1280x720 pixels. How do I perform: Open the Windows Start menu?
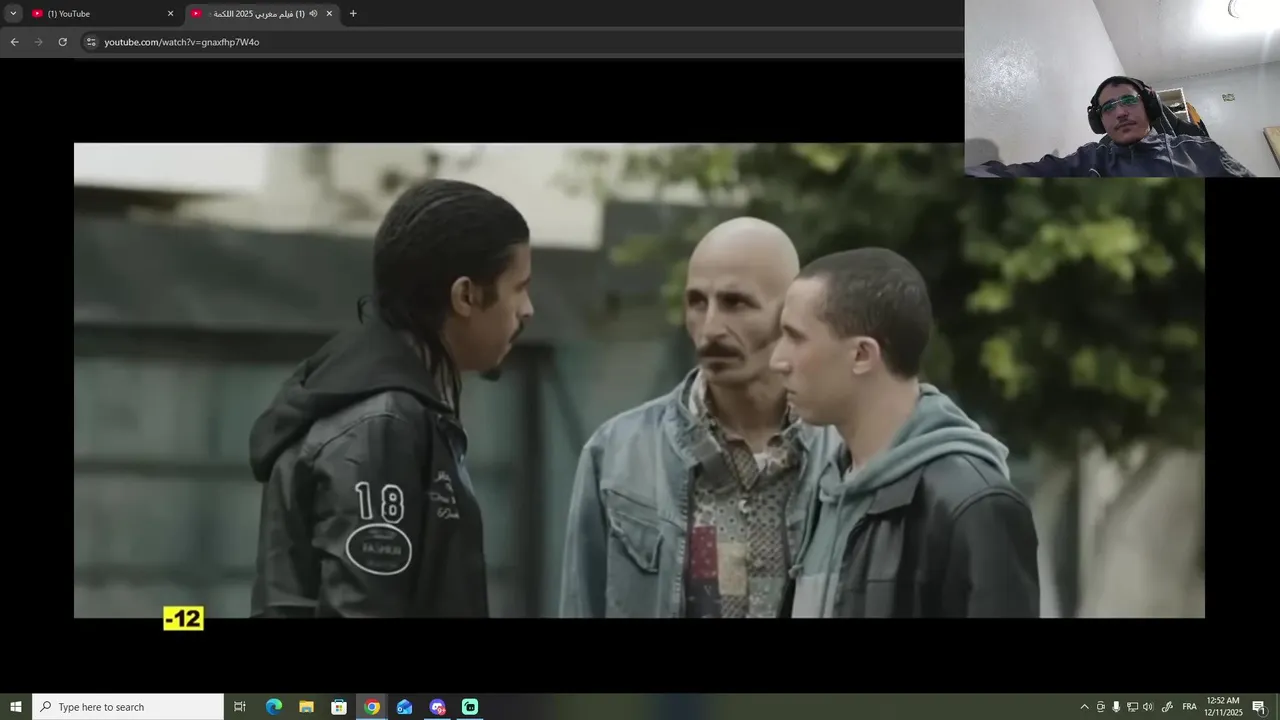[15, 707]
